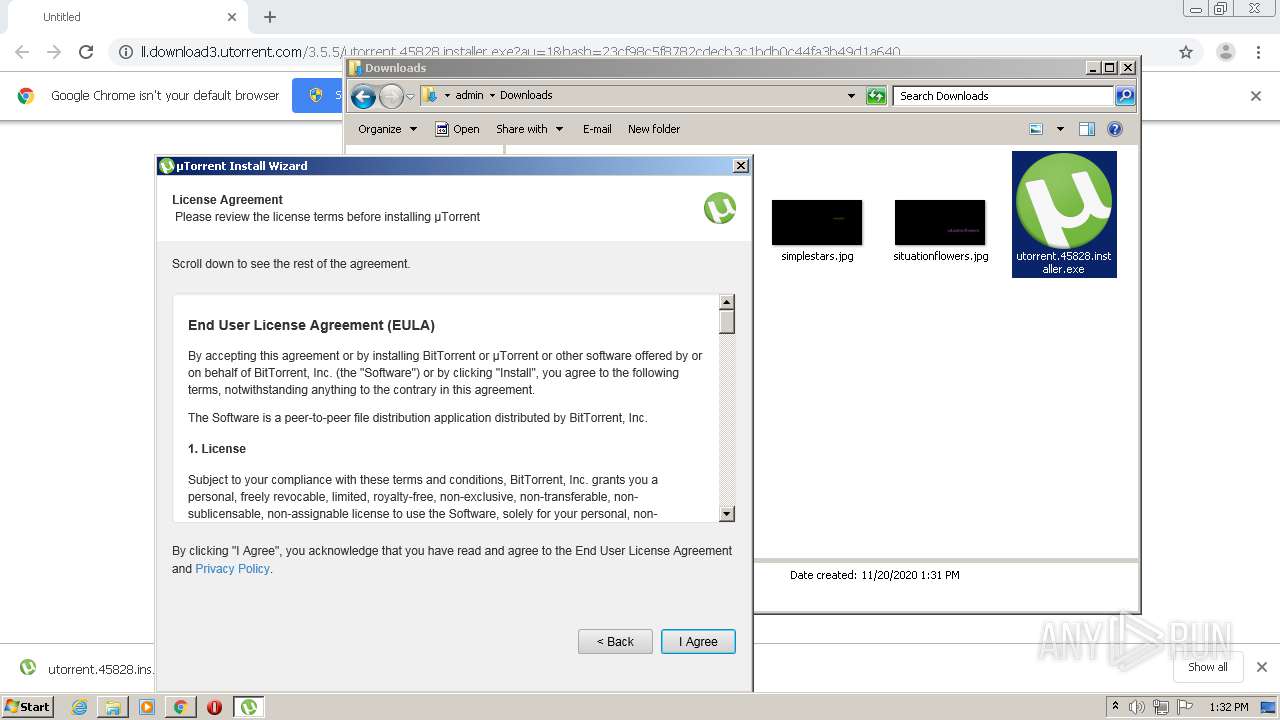Viewport: 1280px width, 720px height.
Task: Toggle the preview pane icon
Action: 1087,129
